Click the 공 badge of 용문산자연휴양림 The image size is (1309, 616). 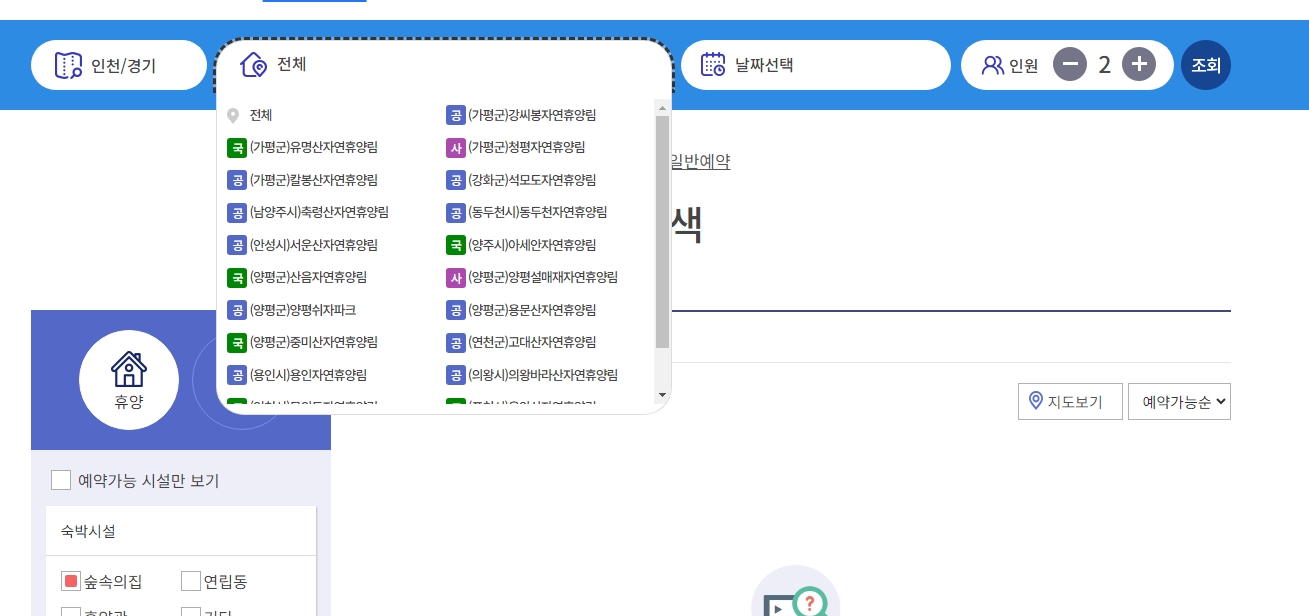pos(456,310)
